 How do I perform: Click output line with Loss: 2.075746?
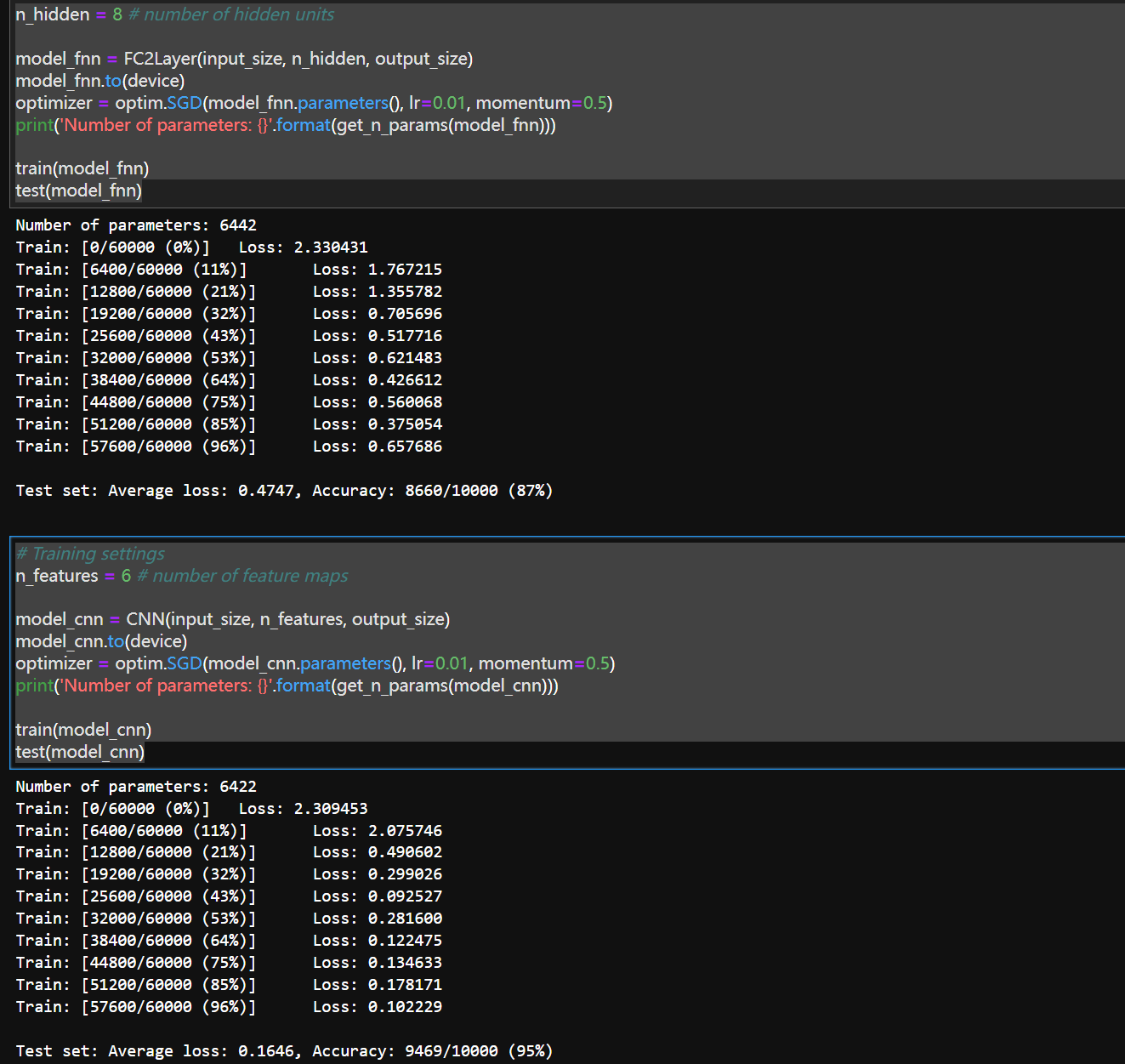(229, 831)
